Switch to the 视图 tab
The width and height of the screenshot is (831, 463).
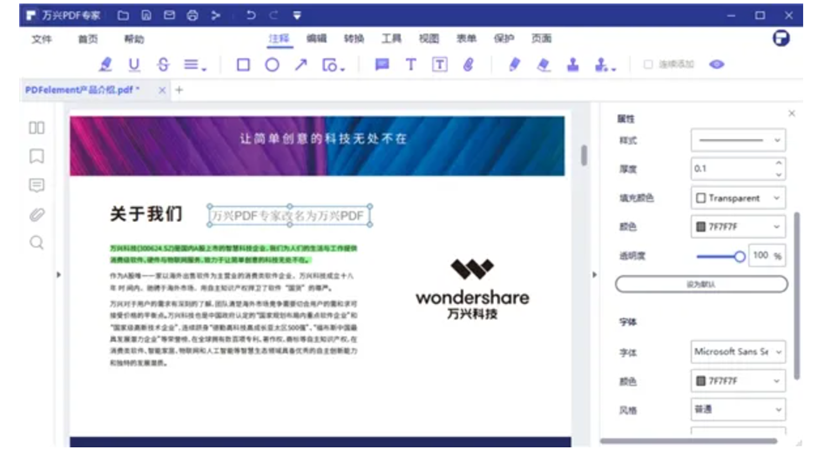click(429, 38)
